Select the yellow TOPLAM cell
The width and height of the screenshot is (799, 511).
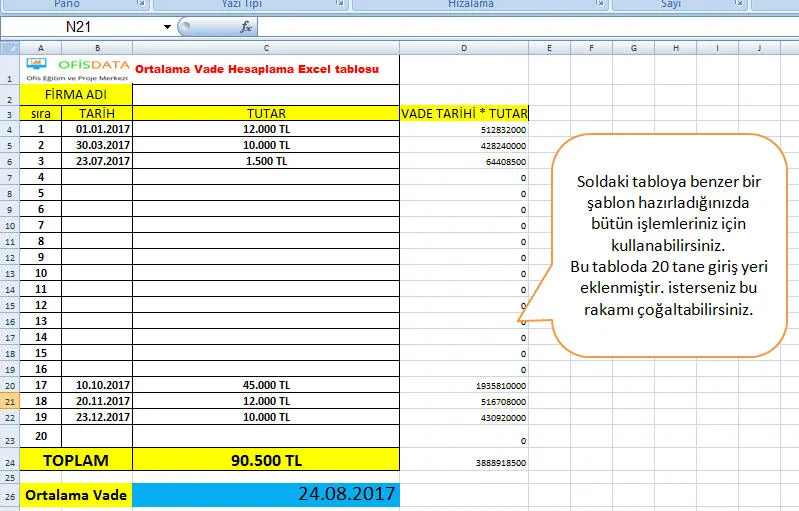coord(76,461)
